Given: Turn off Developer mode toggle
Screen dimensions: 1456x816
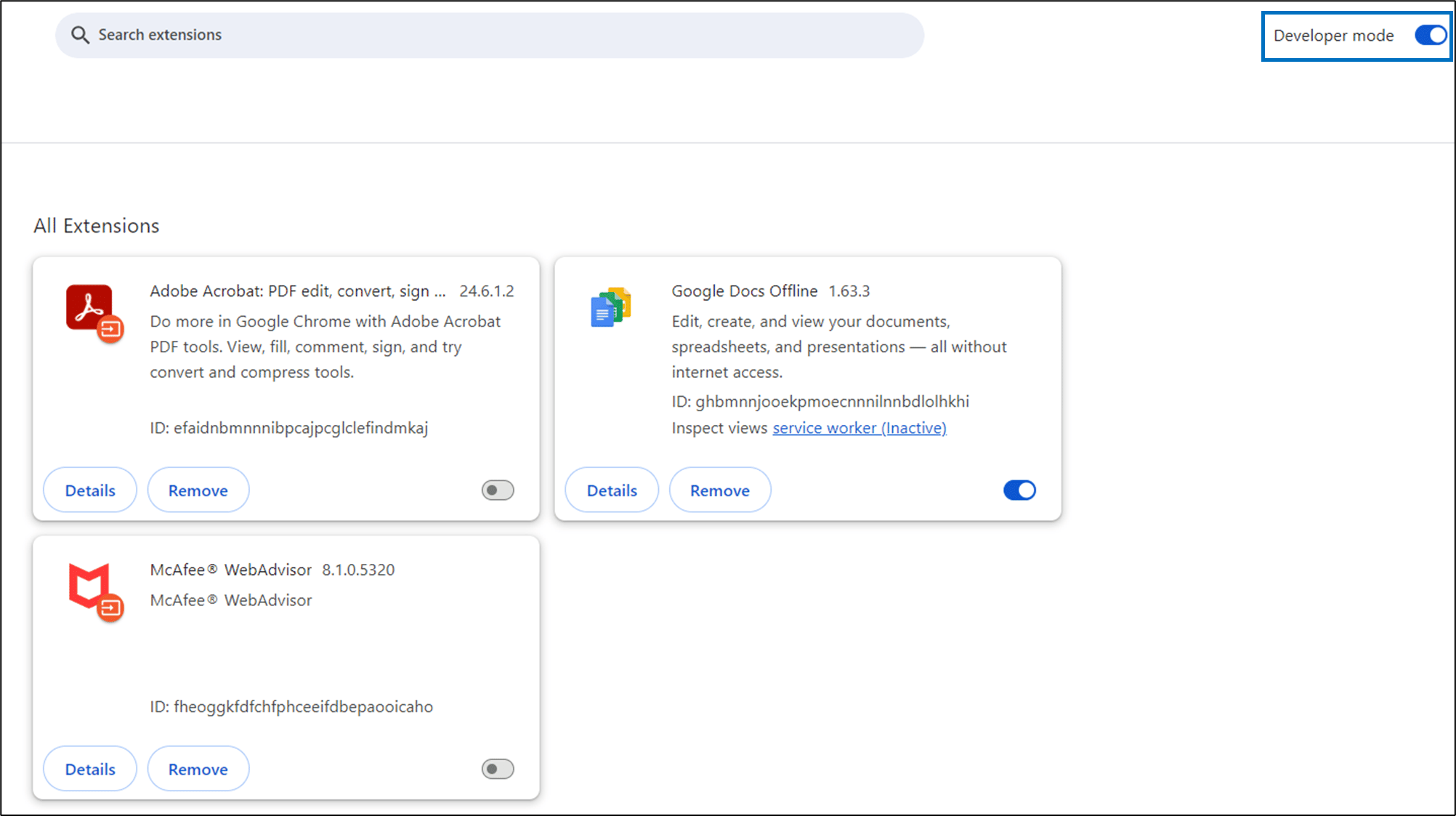Looking at the screenshot, I should (x=1430, y=35).
